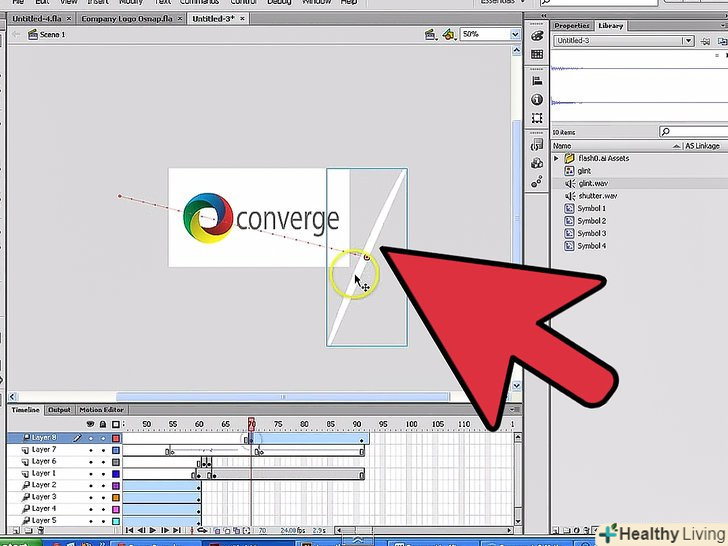Image resolution: width=728 pixels, height=546 pixels.
Task: Hide Layer 4 via its visibility dot
Action: coord(91,509)
